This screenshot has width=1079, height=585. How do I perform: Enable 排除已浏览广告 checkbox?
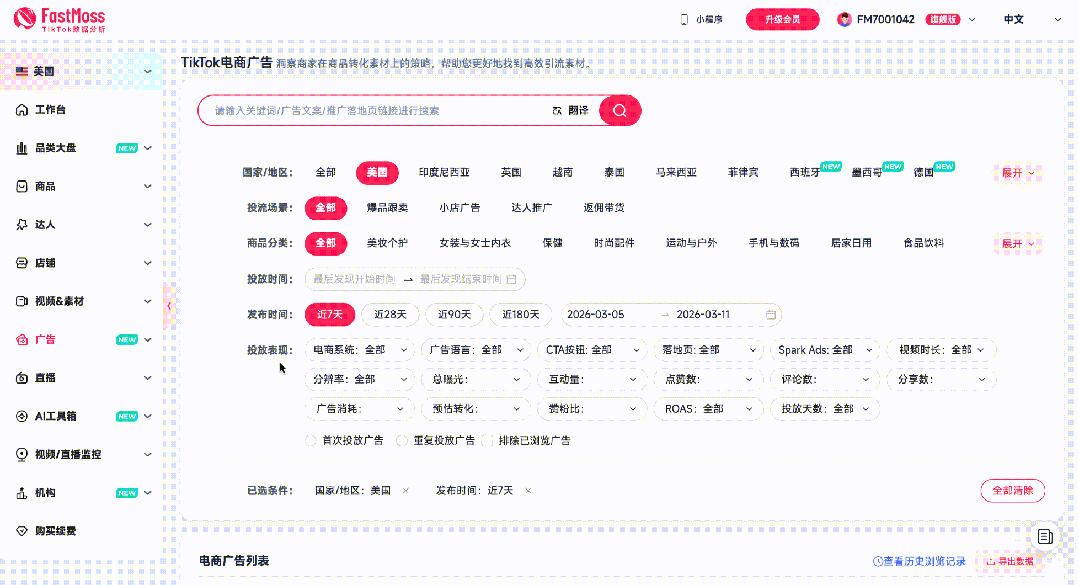click(488, 440)
